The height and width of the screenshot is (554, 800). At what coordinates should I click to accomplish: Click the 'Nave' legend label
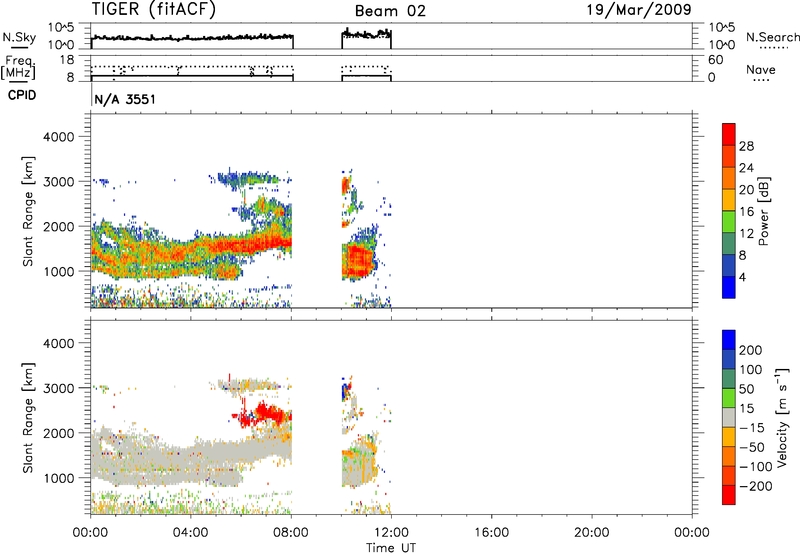coord(761,69)
